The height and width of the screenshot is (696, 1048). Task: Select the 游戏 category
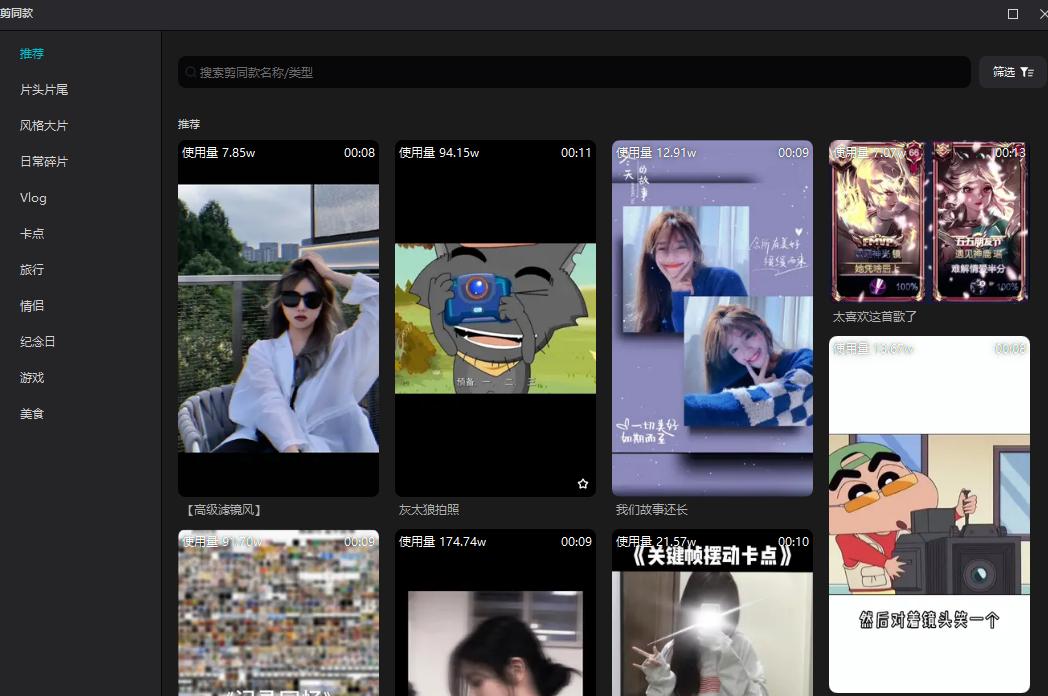[x=32, y=377]
